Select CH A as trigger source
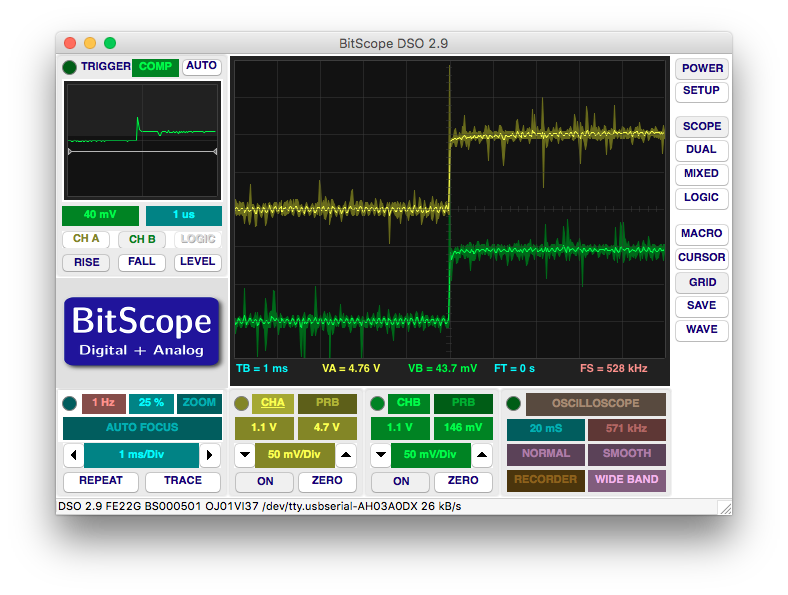Screen dimensions: 788x595 pos(86,239)
